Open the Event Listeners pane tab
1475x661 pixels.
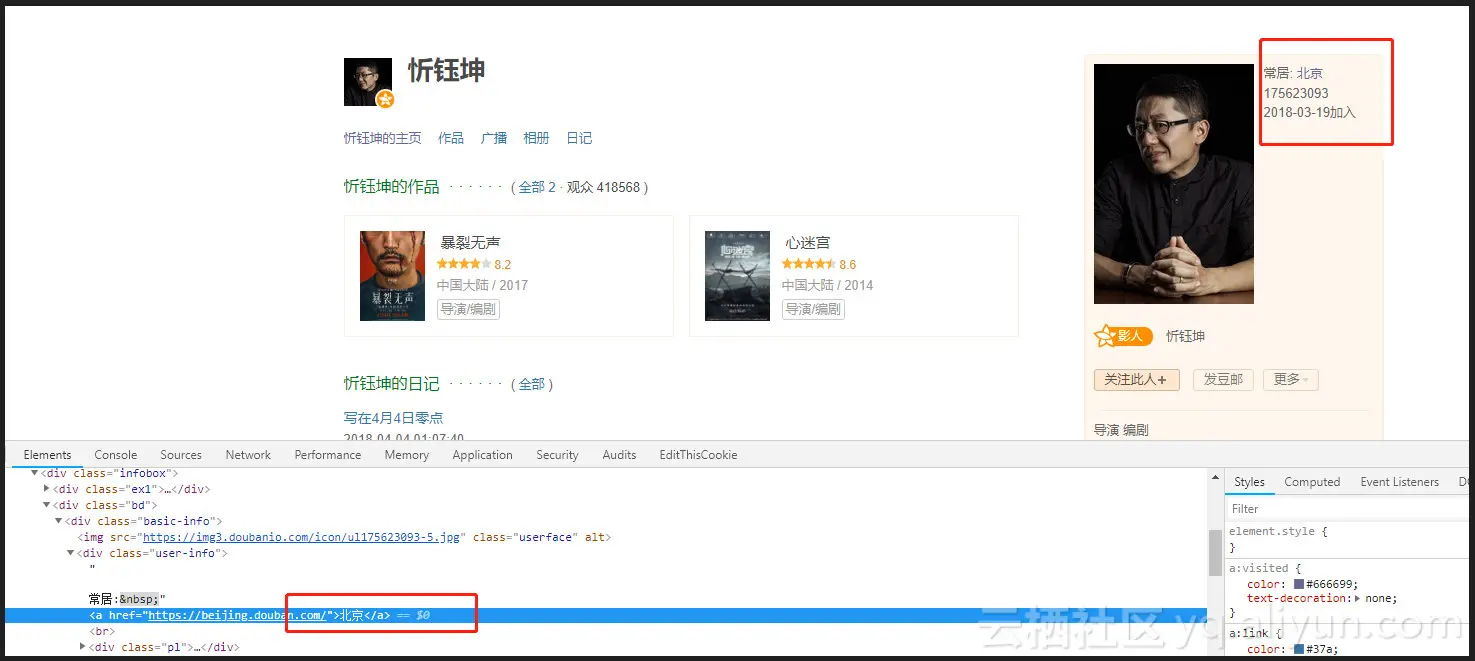[1399, 482]
